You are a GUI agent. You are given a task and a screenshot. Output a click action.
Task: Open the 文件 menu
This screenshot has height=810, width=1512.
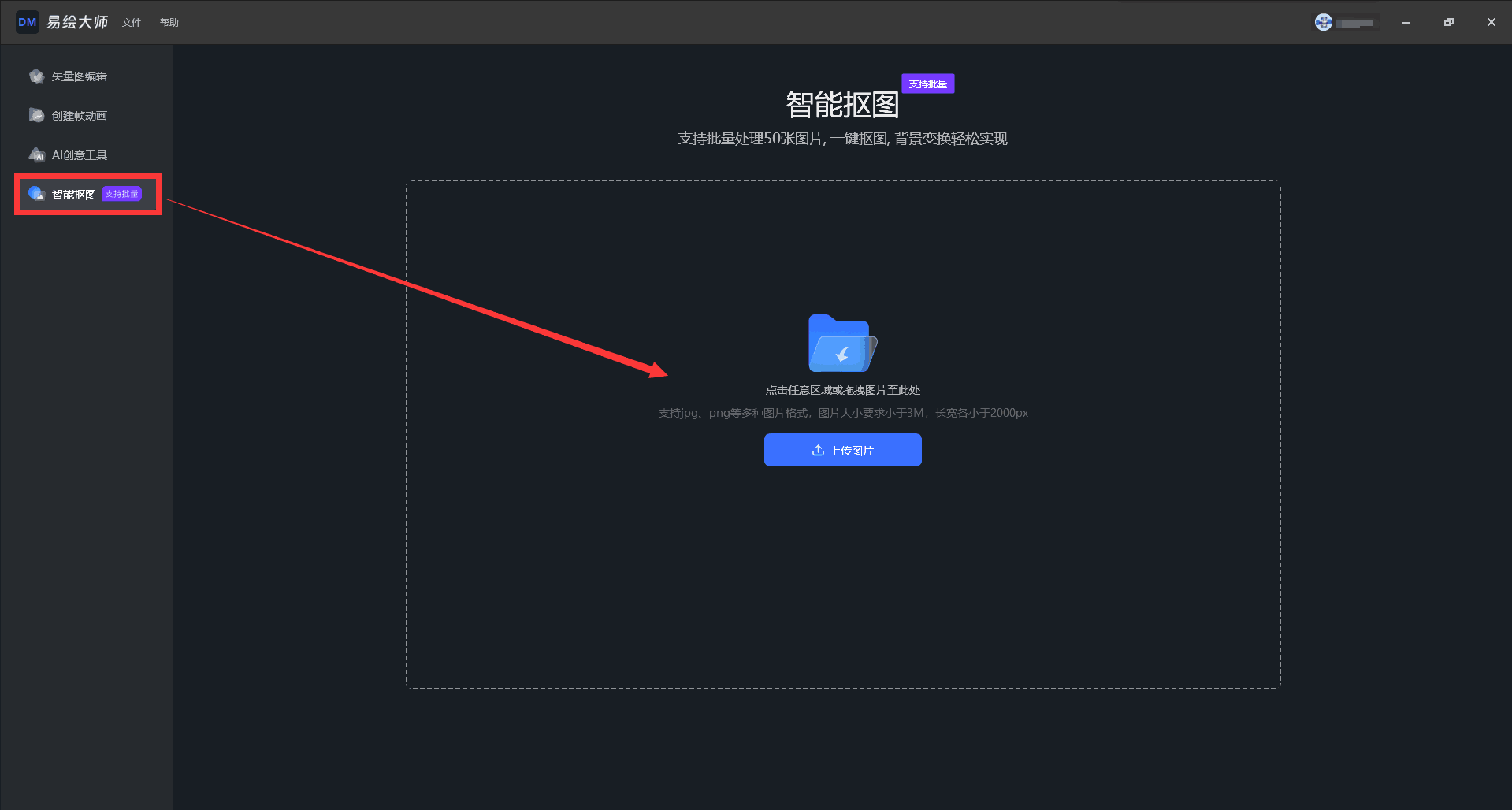tap(132, 23)
